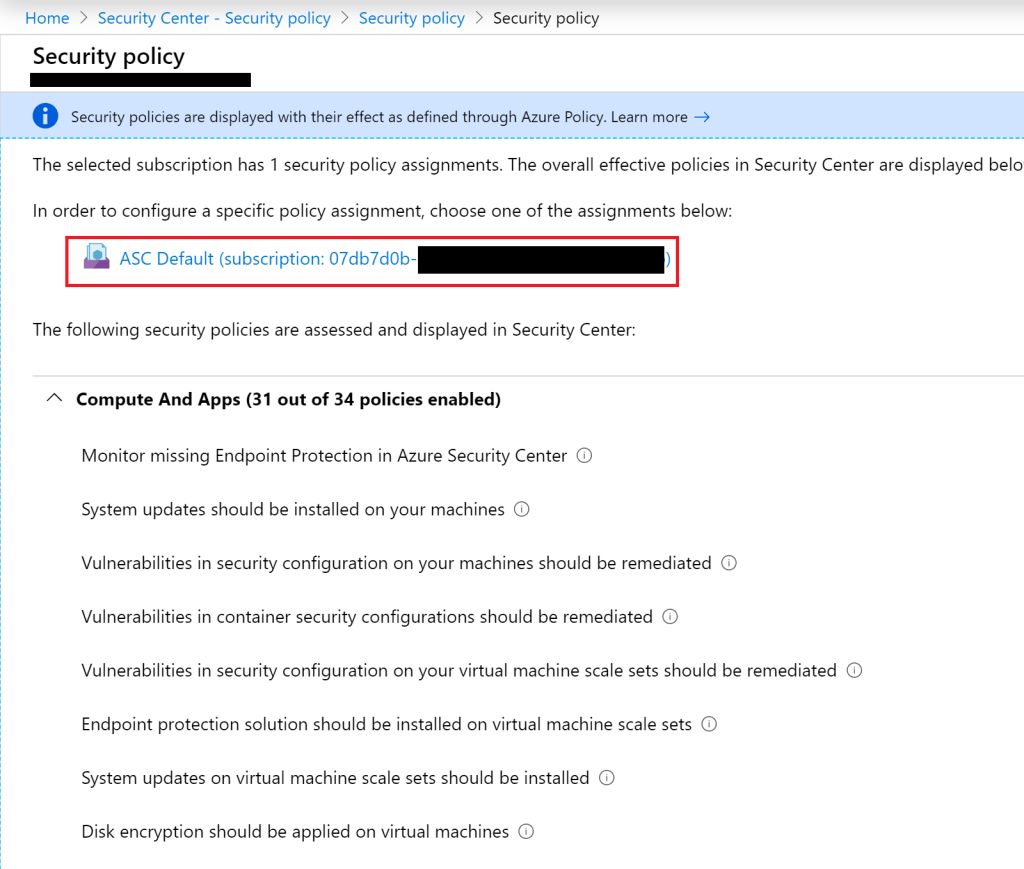Screen dimensions: 1024x869
Task: Collapse the Compute And Apps section chevron
Action: point(54,399)
